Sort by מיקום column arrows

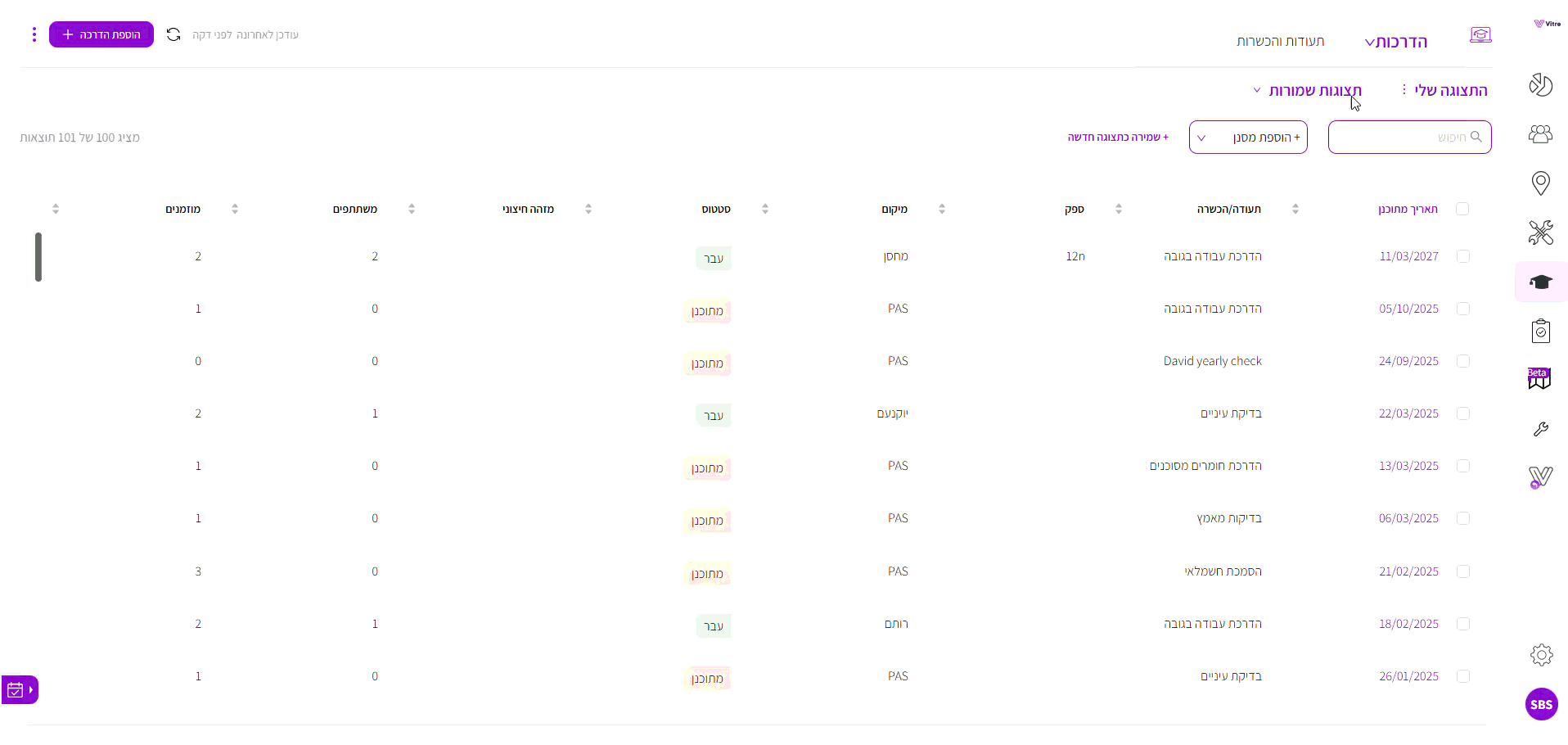(765, 209)
